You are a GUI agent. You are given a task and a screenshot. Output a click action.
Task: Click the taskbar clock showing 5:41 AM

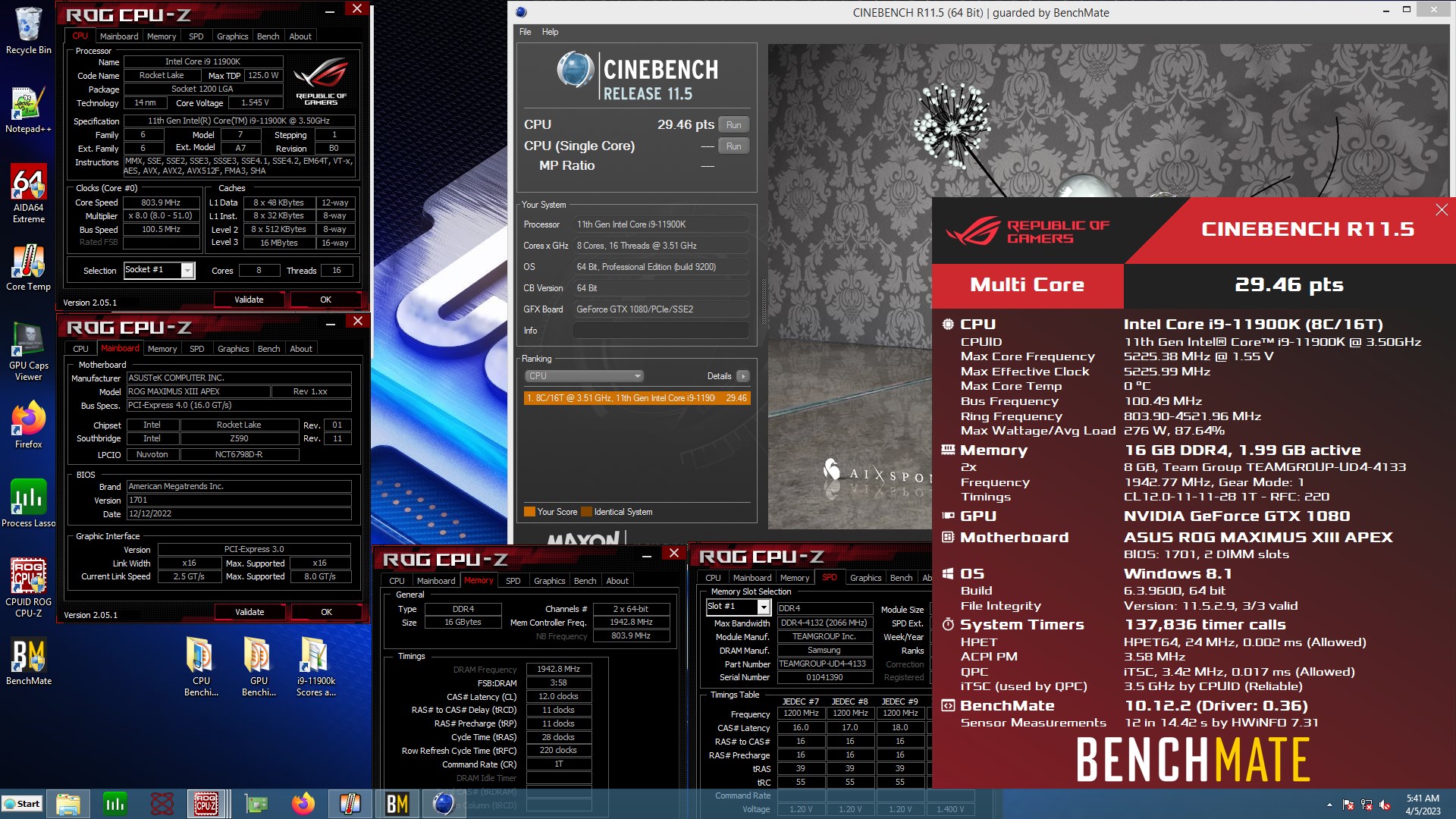point(1423,805)
